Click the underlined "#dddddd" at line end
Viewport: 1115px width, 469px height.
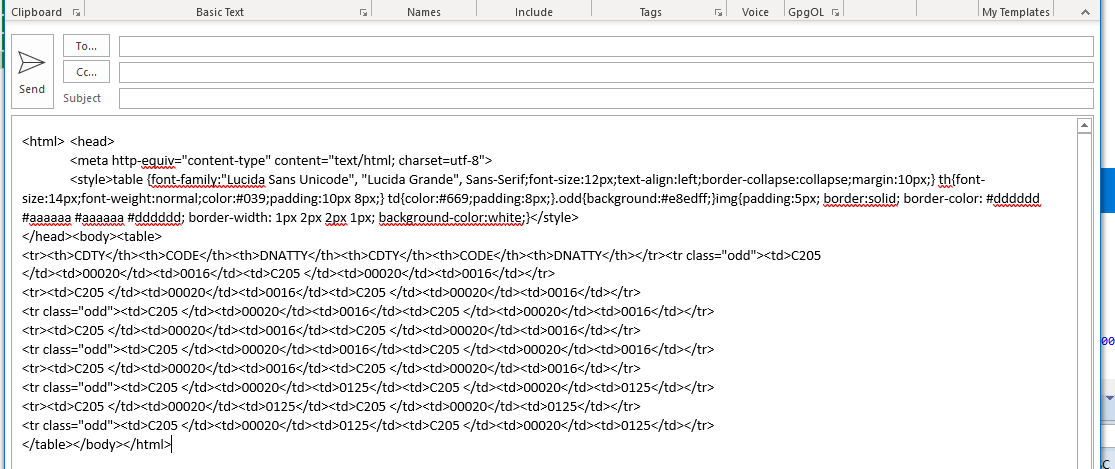1013,198
